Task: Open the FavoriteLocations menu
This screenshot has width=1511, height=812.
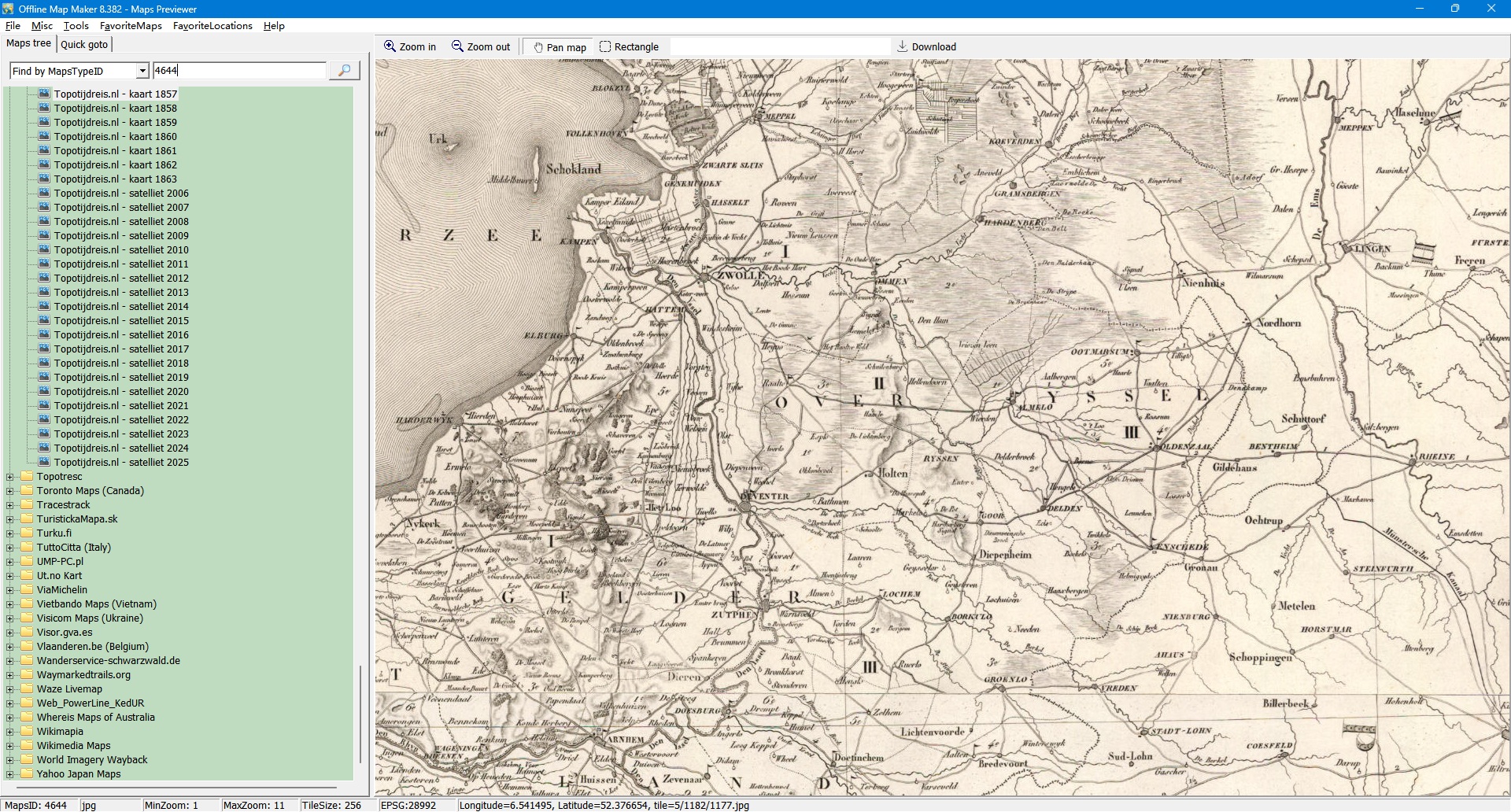Action: (212, 26)
